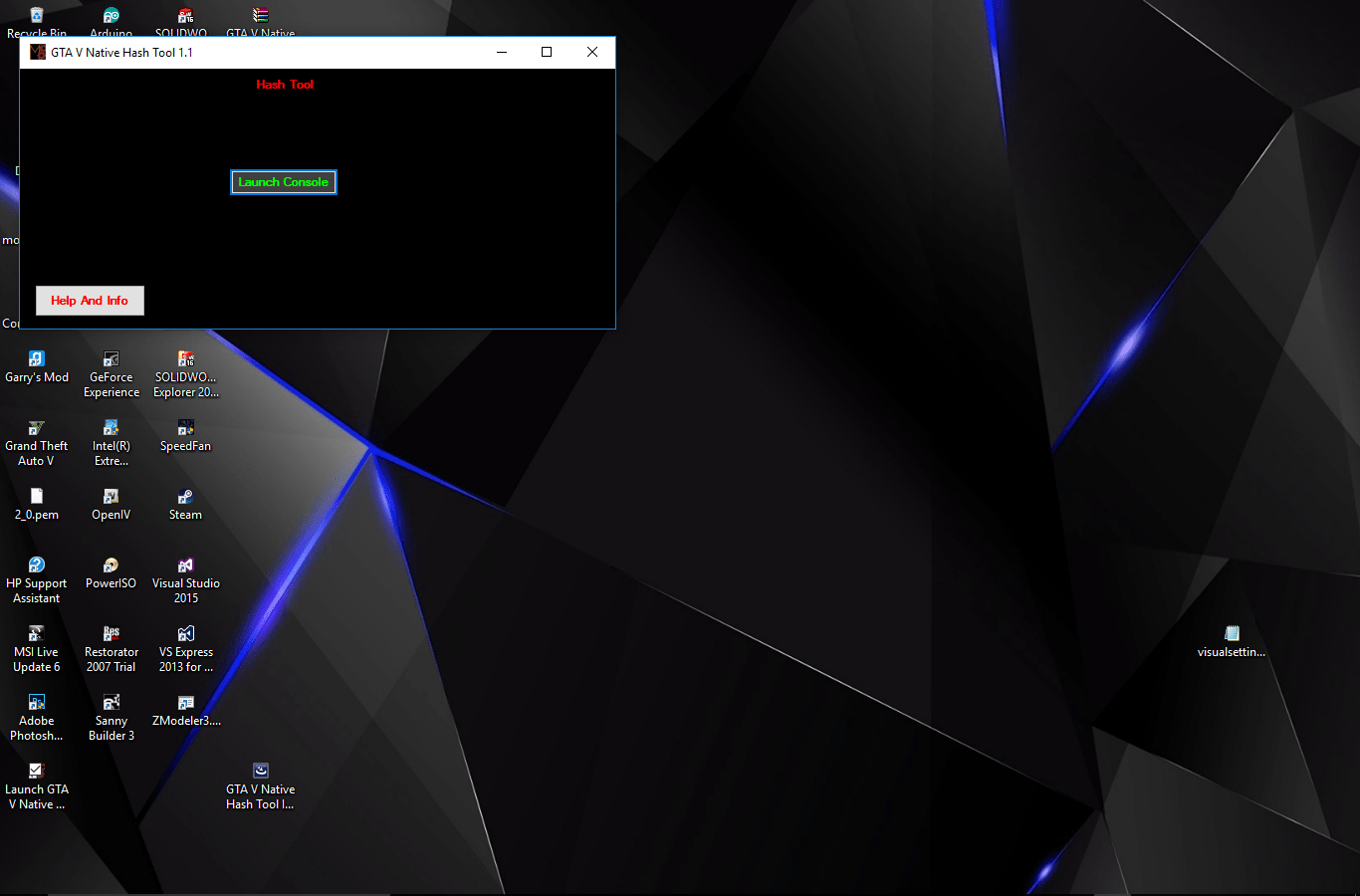1360x896 pixels.
Task: Select the Arduino desktop shortcut
Action: (112, 22)
